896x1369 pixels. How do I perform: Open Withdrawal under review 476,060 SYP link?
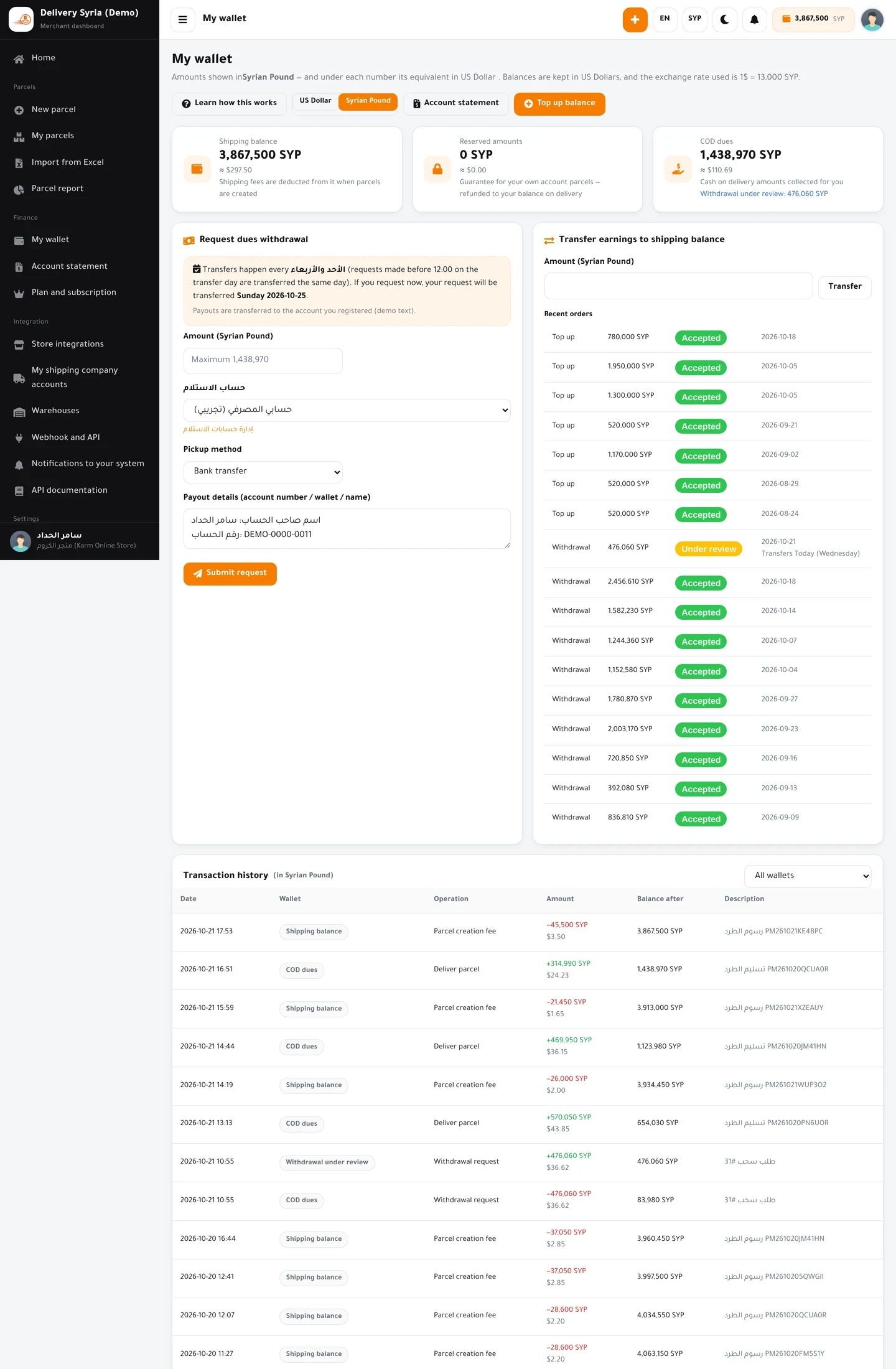(763, 194)
